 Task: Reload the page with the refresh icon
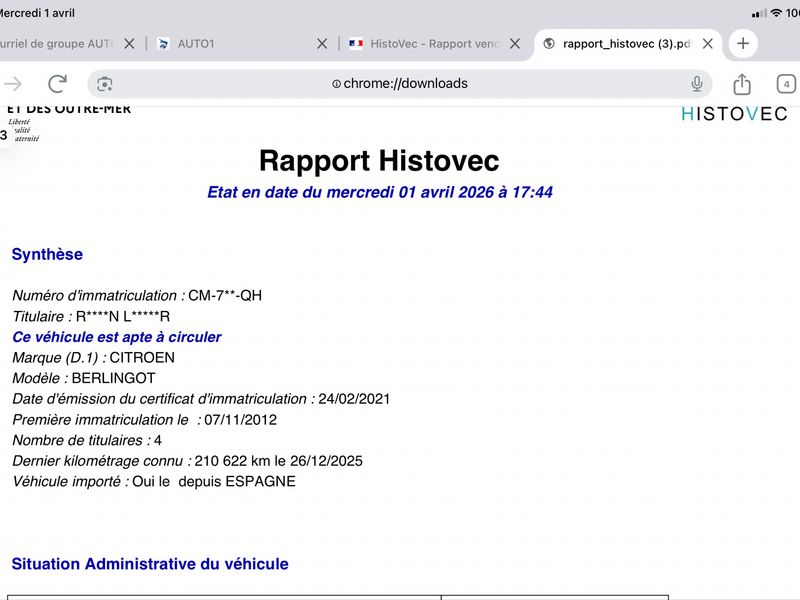click(57, 84)
